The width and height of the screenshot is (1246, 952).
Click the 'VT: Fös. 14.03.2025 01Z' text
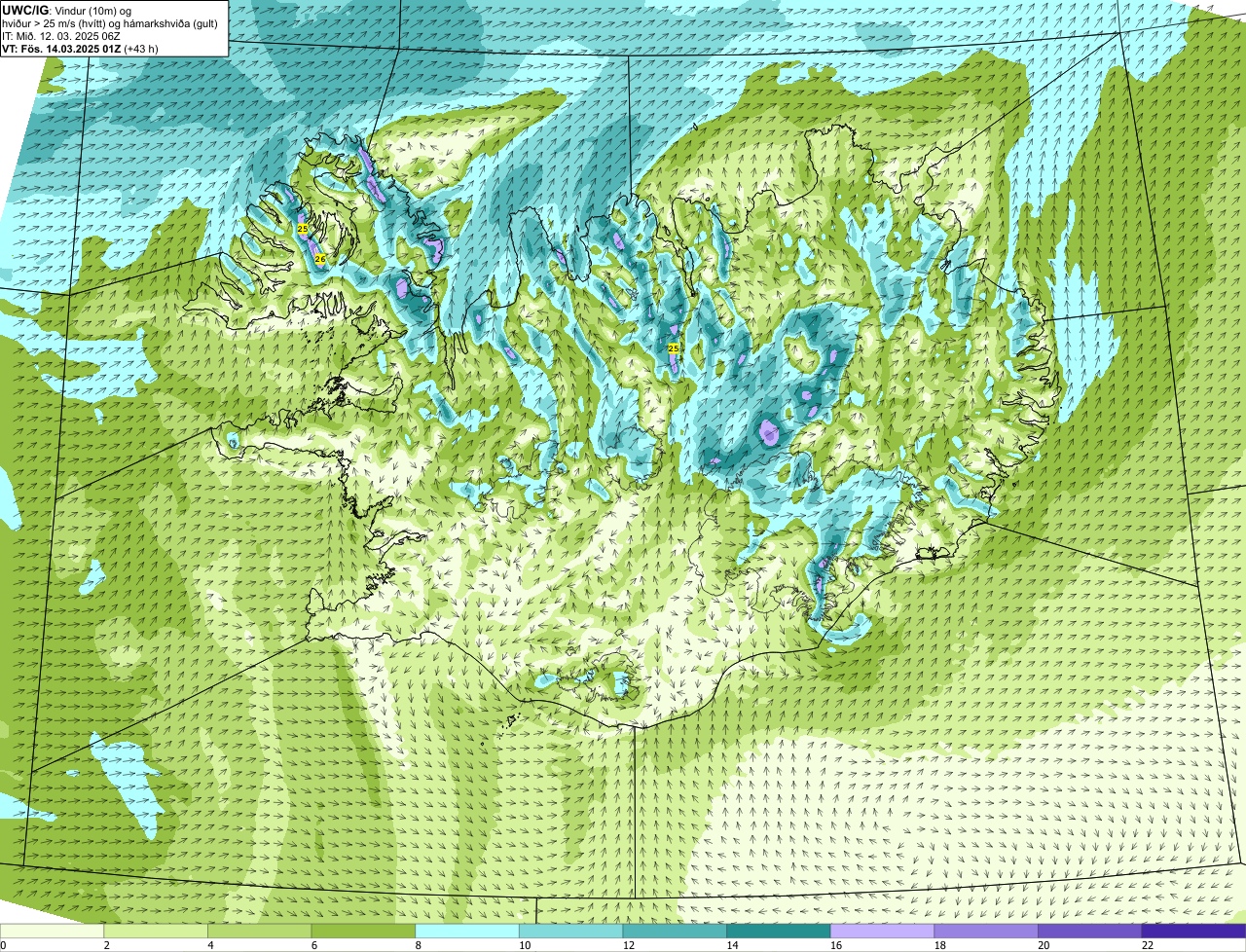click(61, 49)
